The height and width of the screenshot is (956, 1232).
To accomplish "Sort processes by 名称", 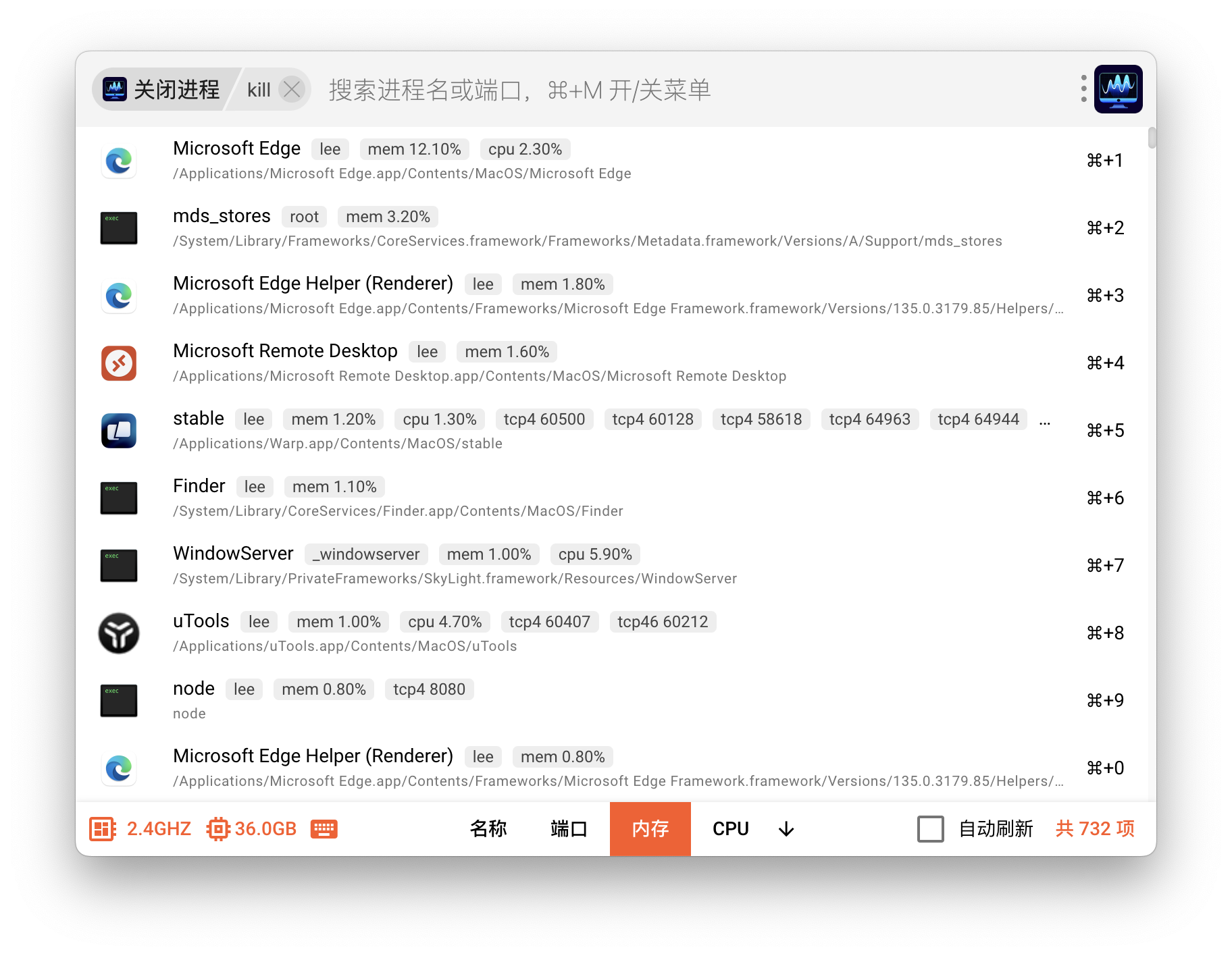I will 488,828.
